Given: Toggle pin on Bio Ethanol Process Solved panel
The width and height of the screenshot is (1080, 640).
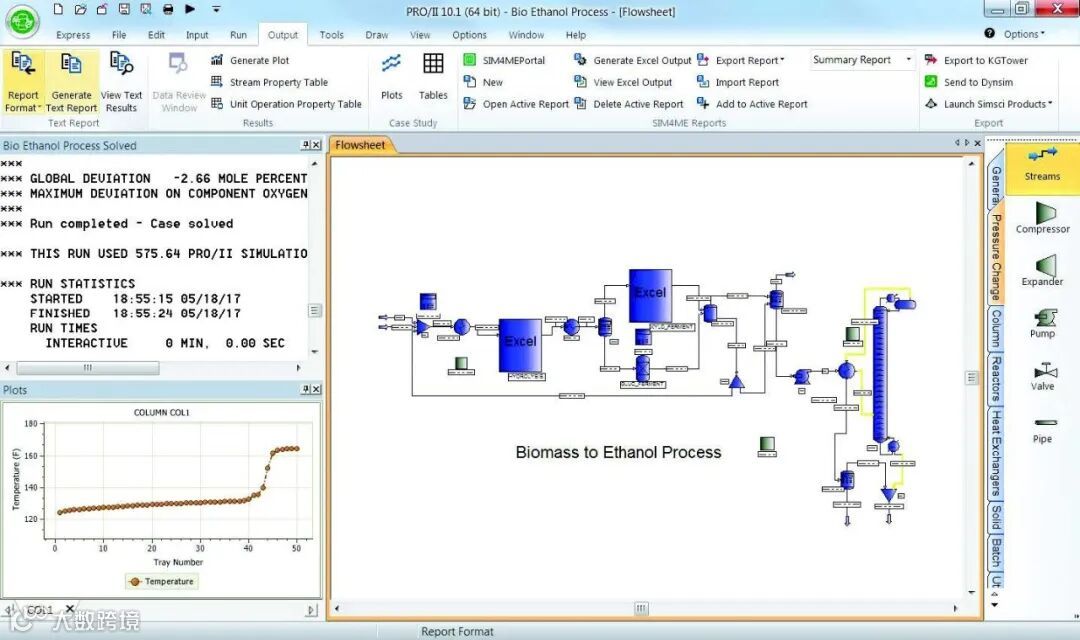Looking at the screenshot, I should (x=305, y=145).
